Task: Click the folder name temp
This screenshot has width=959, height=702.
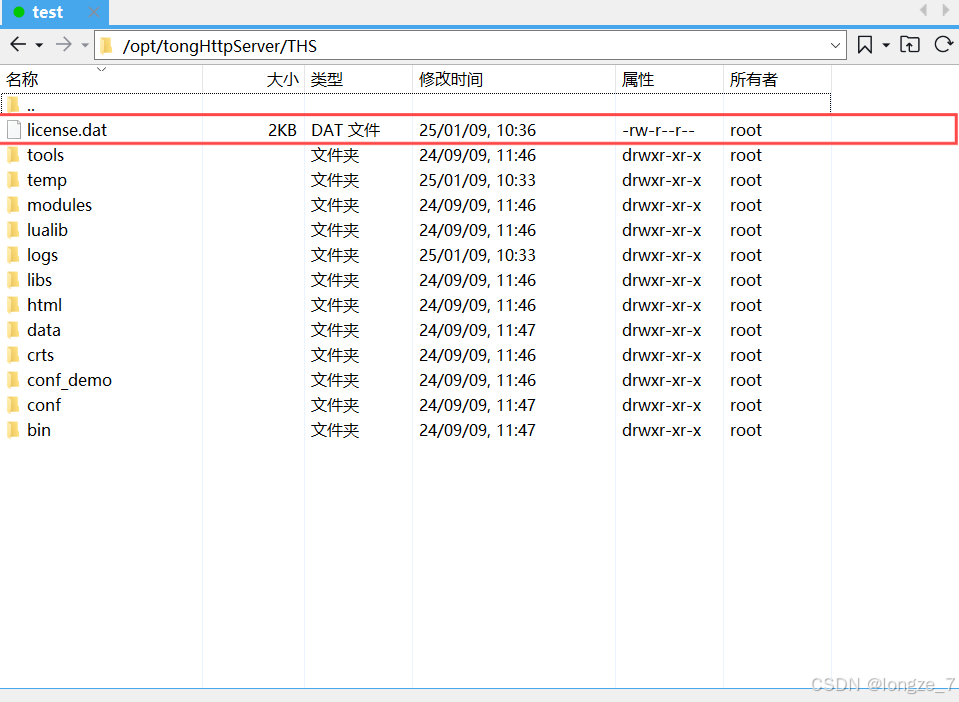Action: coord(47,180)
